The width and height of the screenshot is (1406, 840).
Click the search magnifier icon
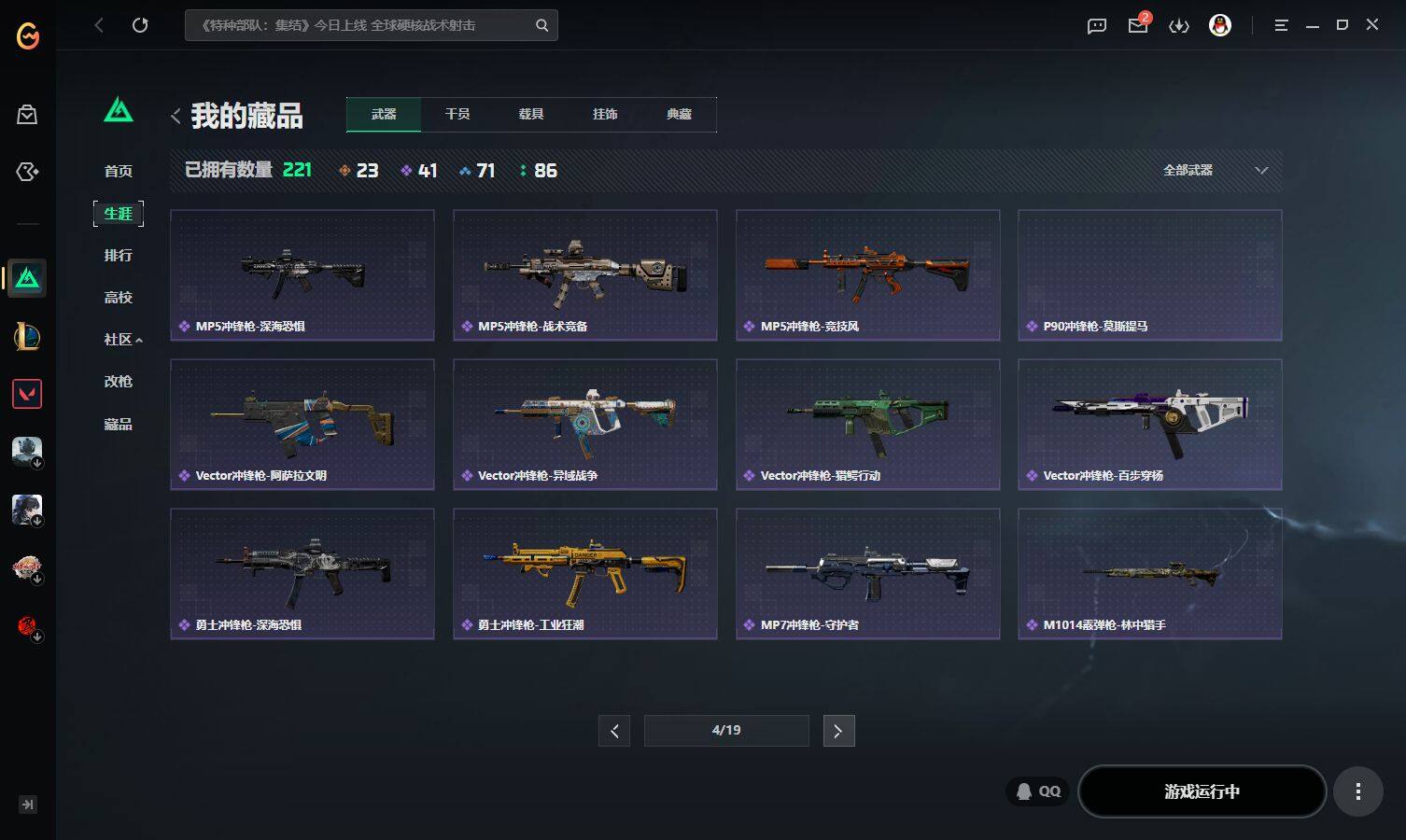(541, 25)
